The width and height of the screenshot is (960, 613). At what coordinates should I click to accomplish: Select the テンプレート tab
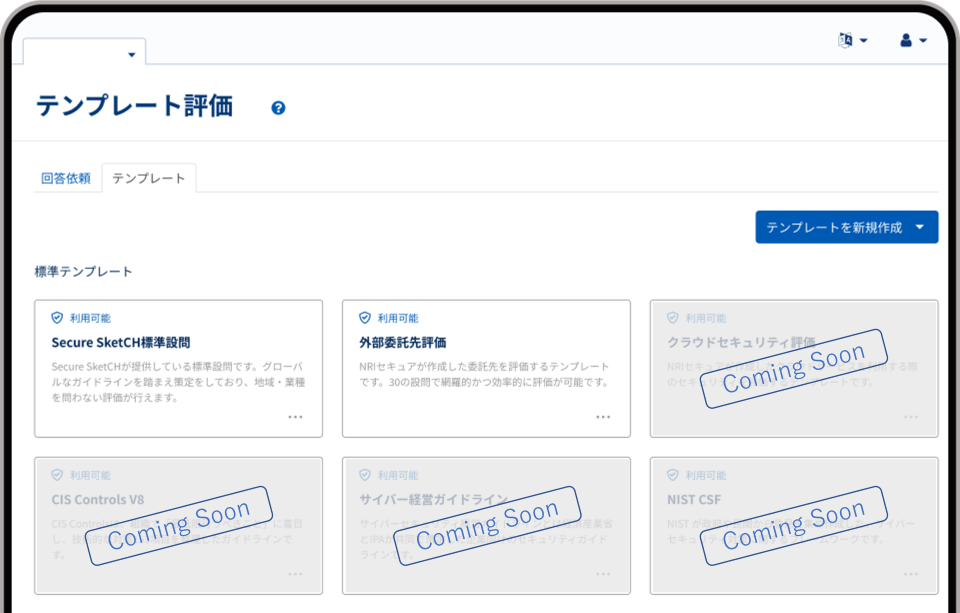coord(148,178)
